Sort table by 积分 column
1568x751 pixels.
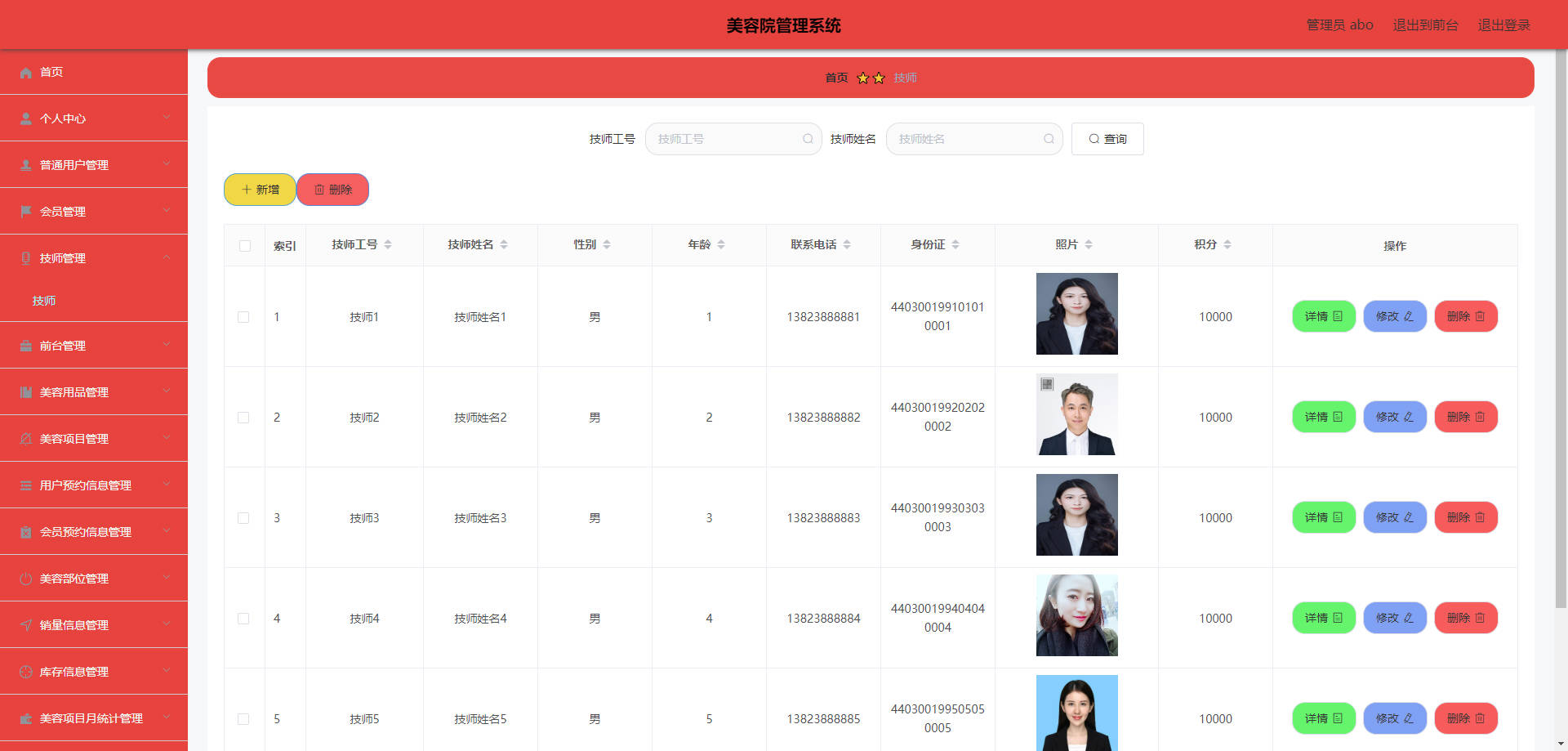pyautogui.click(x=1227, y=245)
